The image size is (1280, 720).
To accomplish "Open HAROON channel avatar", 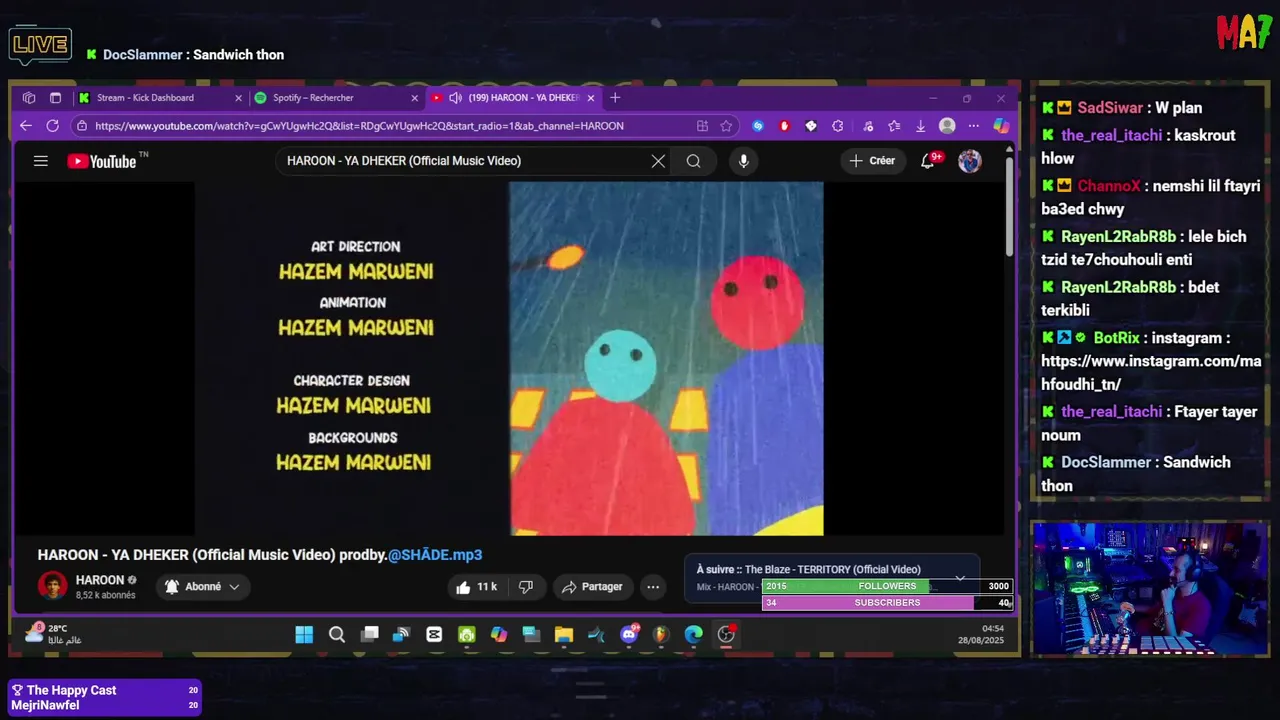I will [x=52, y=586].
